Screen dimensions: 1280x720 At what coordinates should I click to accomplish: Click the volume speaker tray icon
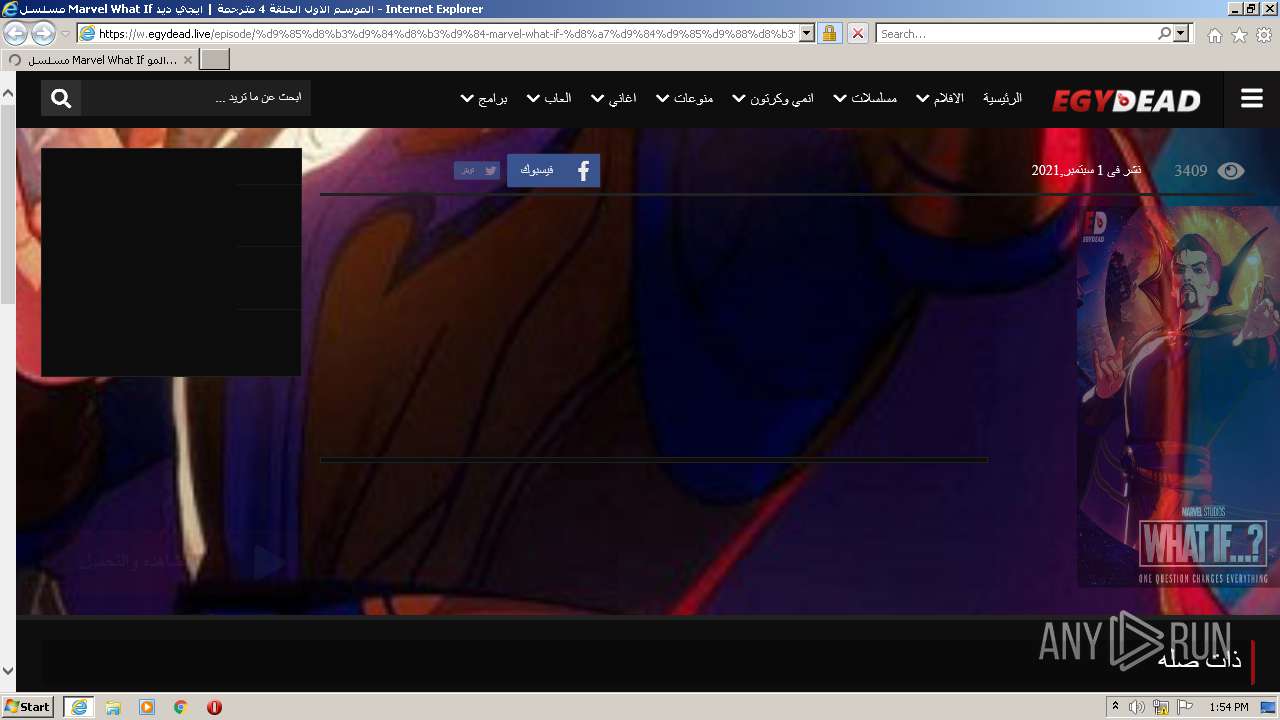click(1136, 707)
